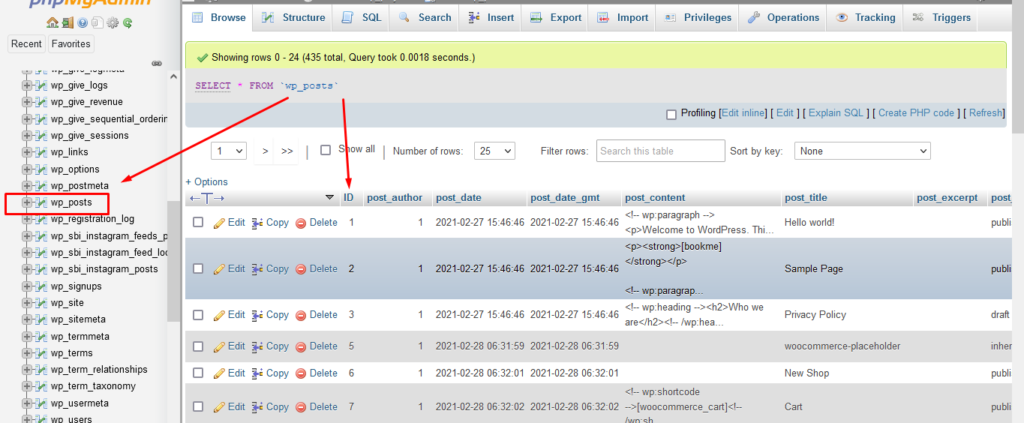Click the Edit inline link
Screen dimensions: 1024x423
pos(743,113)
